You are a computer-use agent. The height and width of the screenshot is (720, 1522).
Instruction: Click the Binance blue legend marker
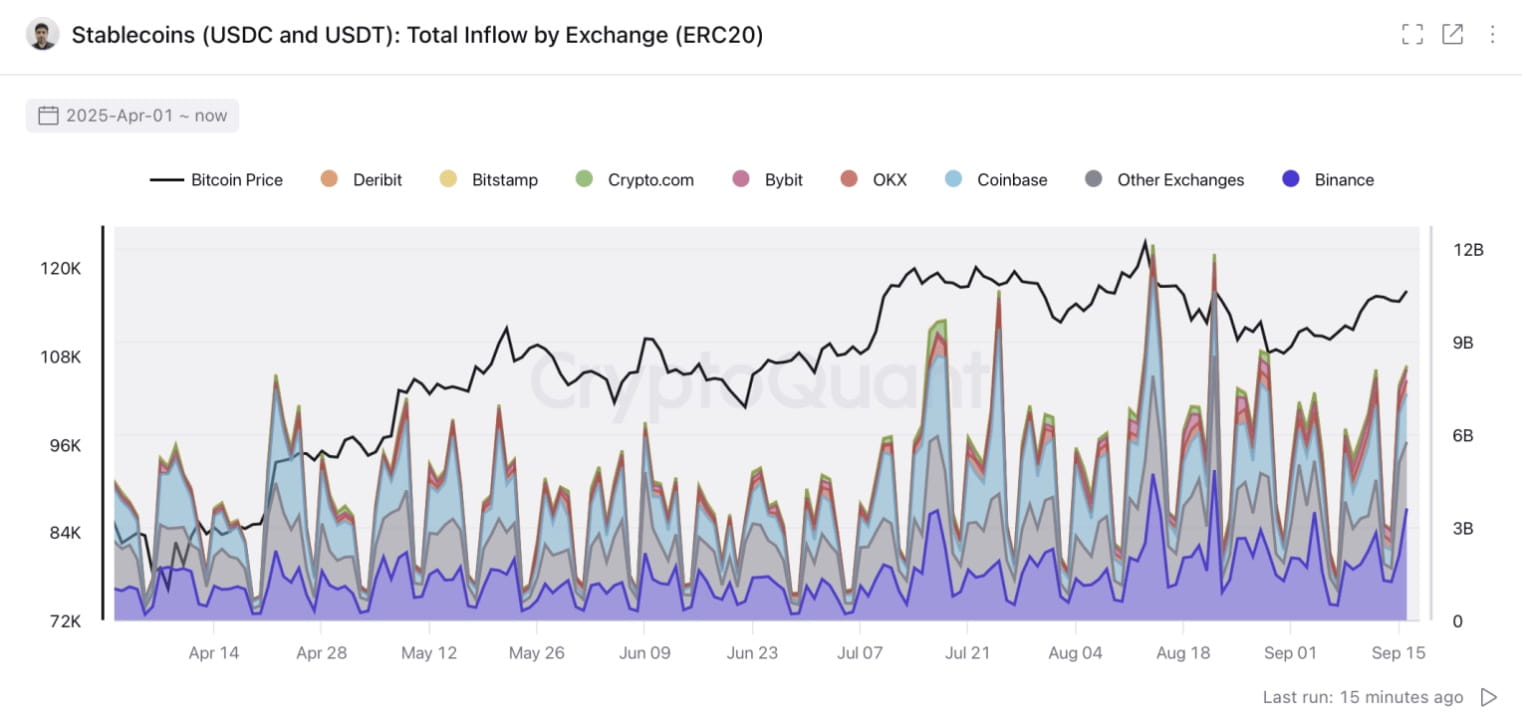(1292, 180)
